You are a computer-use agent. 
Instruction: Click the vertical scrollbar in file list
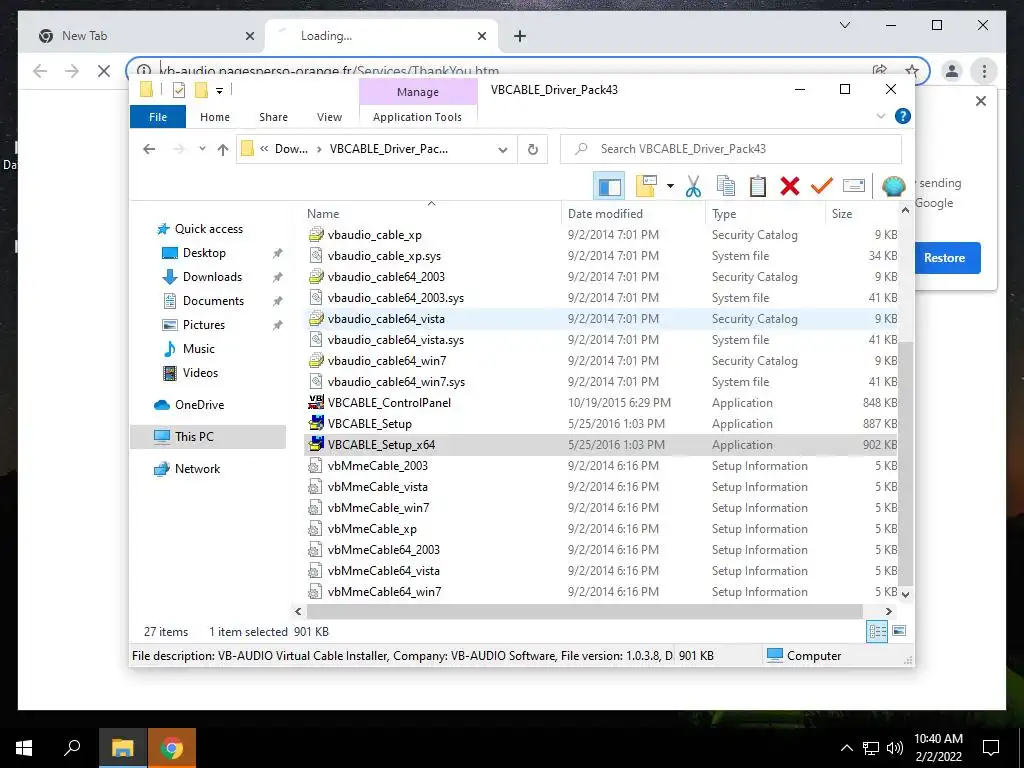tap(905, 463)
